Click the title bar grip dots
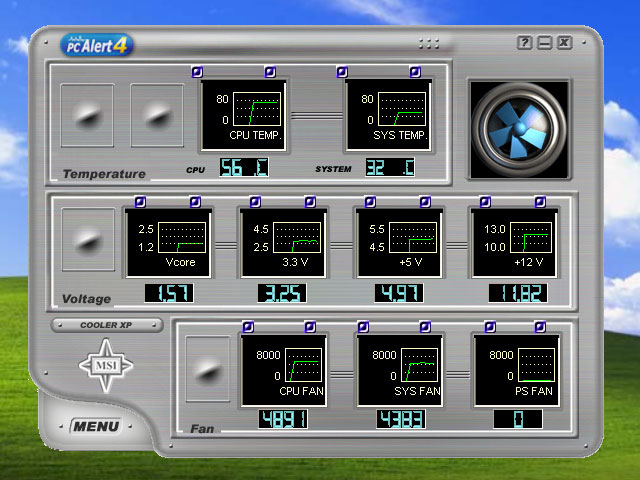Screen dimensions: 640x480 coord(429,44)
